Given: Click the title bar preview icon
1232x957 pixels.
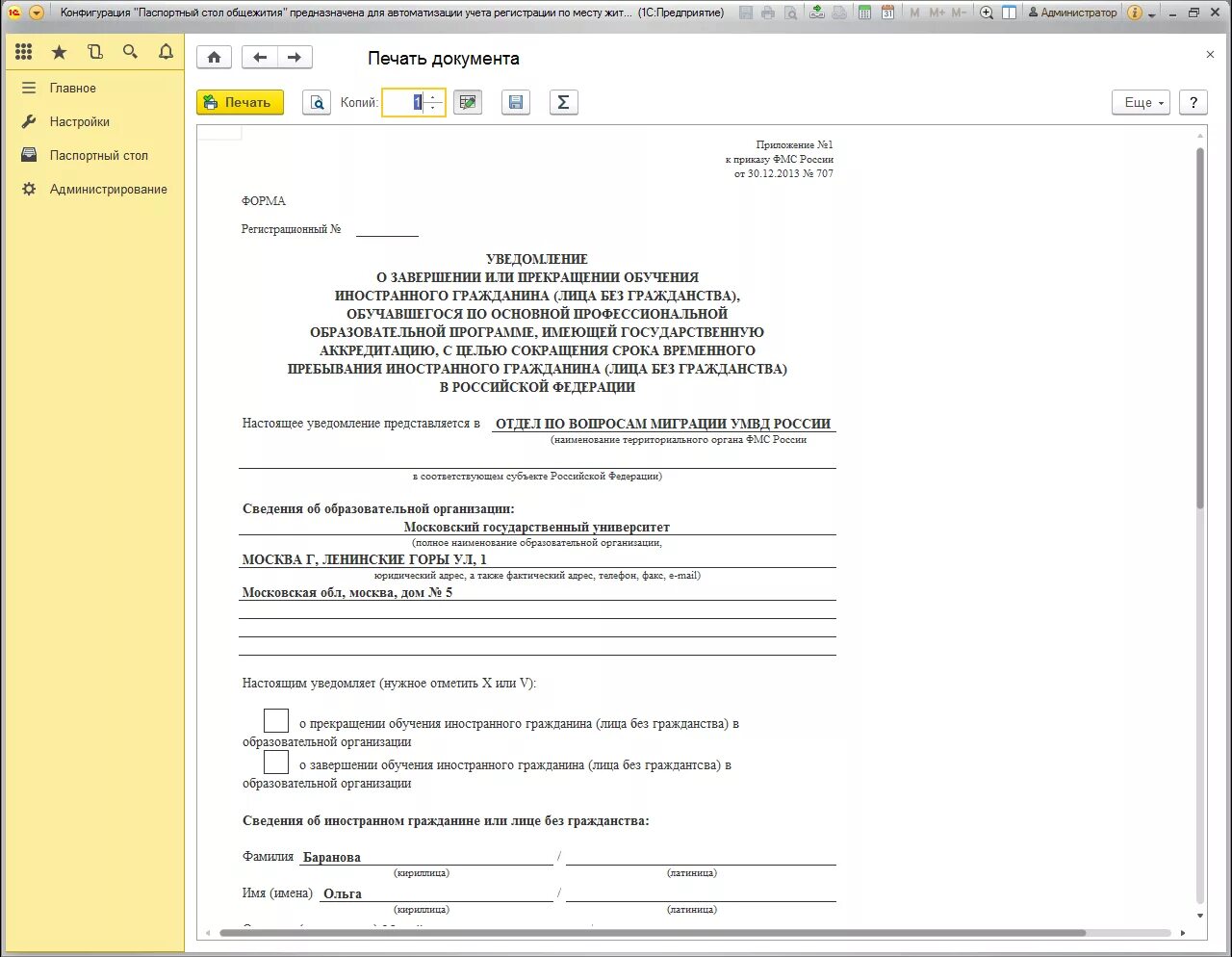Looking at the screenshot, I should coord(790,13).
